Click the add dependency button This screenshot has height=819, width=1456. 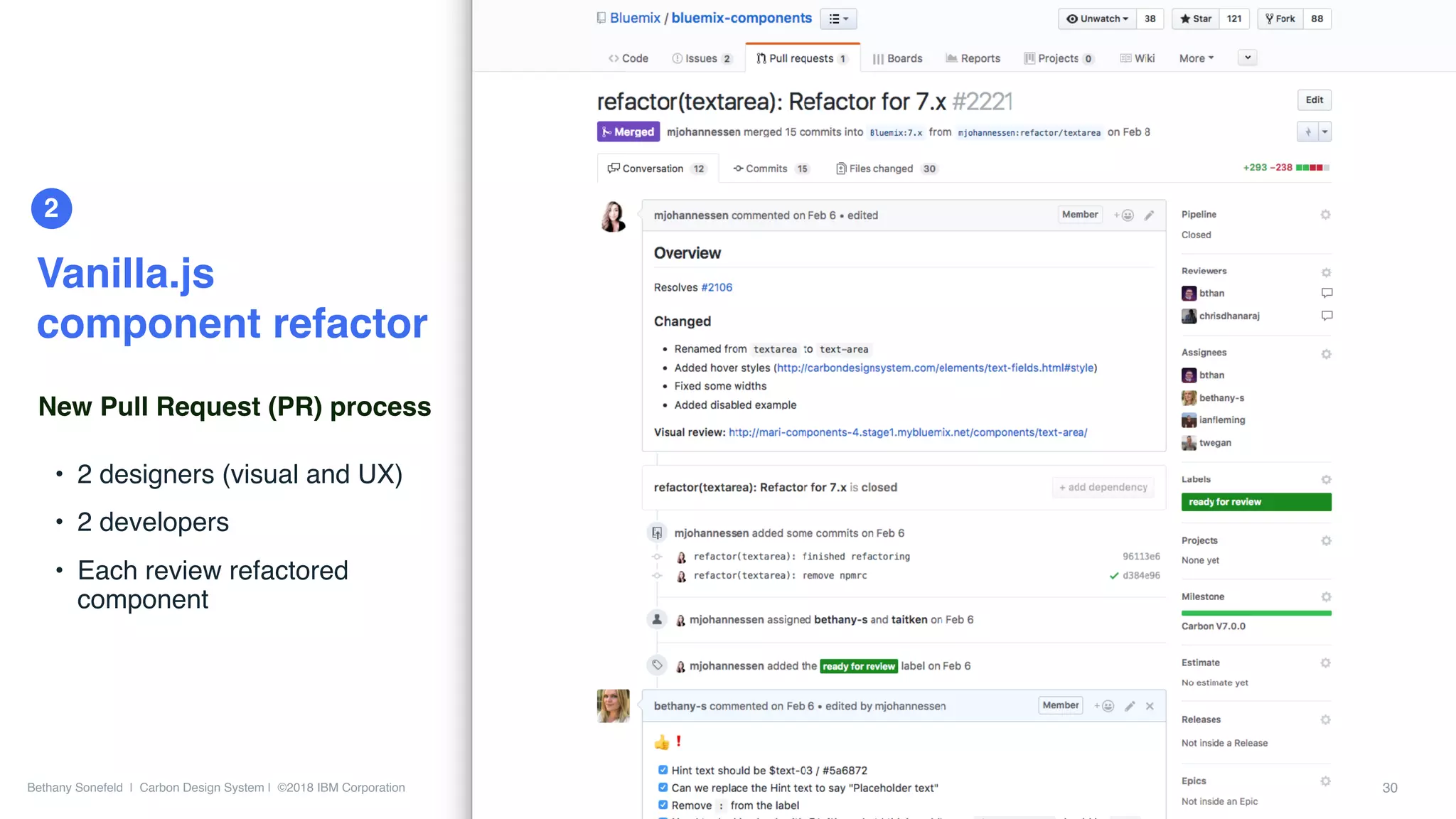tap(1103, 487)
